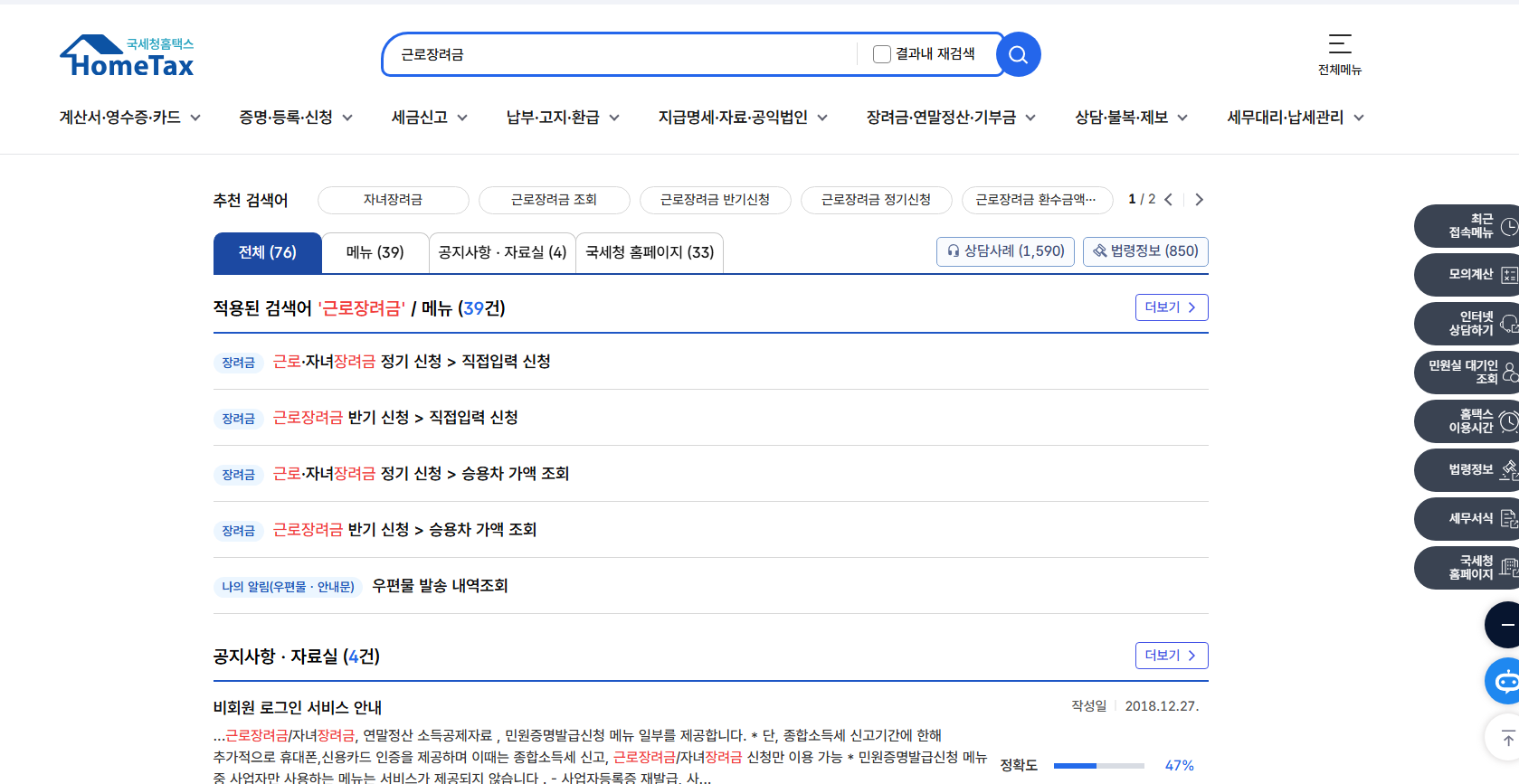Select suggested keyword 근로장려금 정기신청
Viewport: 1519px width, 784px height.
point(877,200)
